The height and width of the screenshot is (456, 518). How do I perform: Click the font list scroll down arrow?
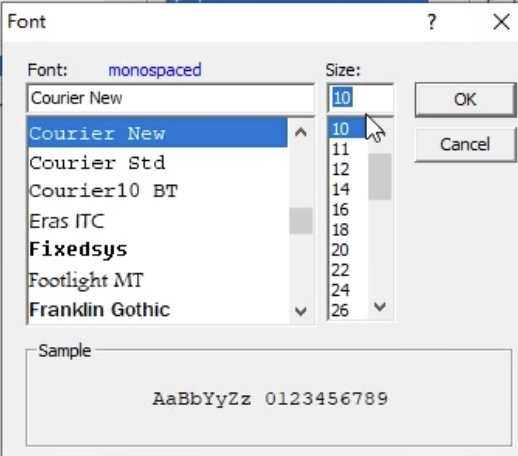click(x=301, y=311)
